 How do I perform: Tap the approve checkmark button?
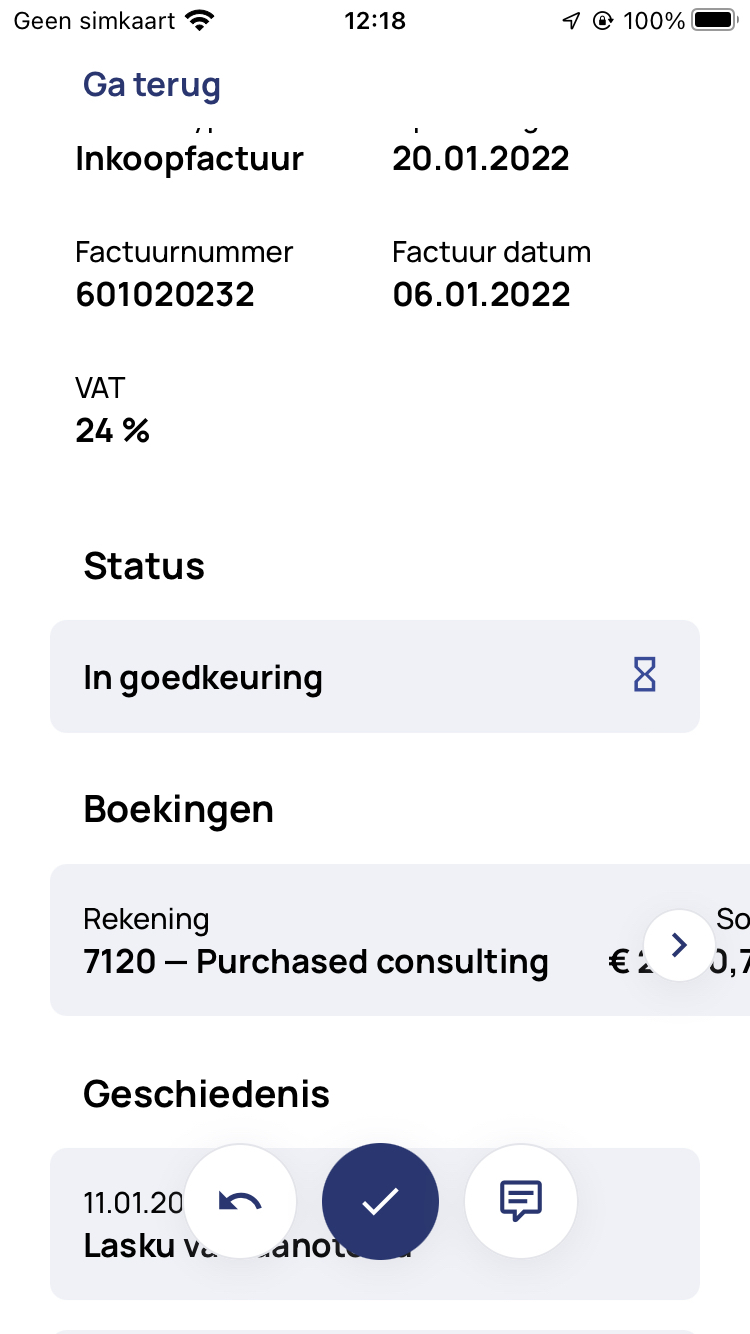[x=380, y=1201]
